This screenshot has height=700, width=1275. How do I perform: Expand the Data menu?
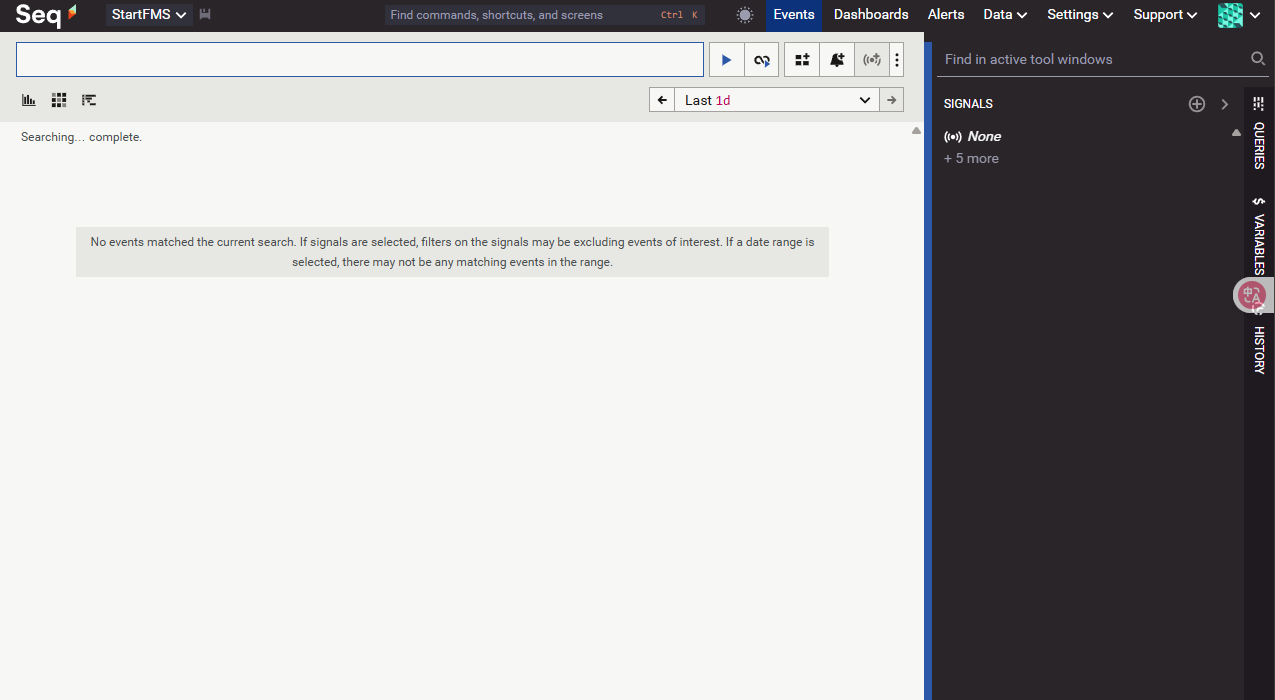tap(1005, 15)
